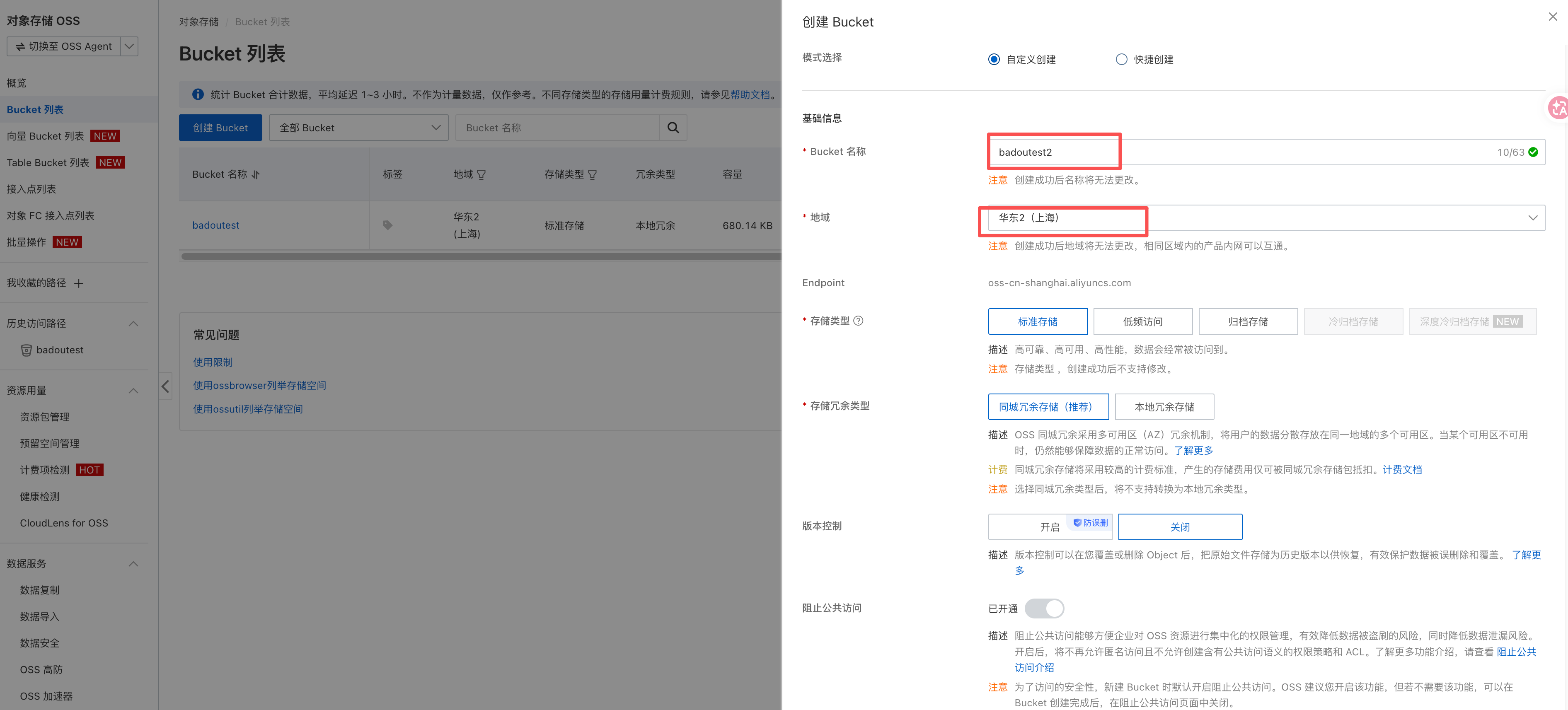Open the badoutest bucket link in table
The image size is (1568, 710).
pyautogui.click(x=215, y=225)
